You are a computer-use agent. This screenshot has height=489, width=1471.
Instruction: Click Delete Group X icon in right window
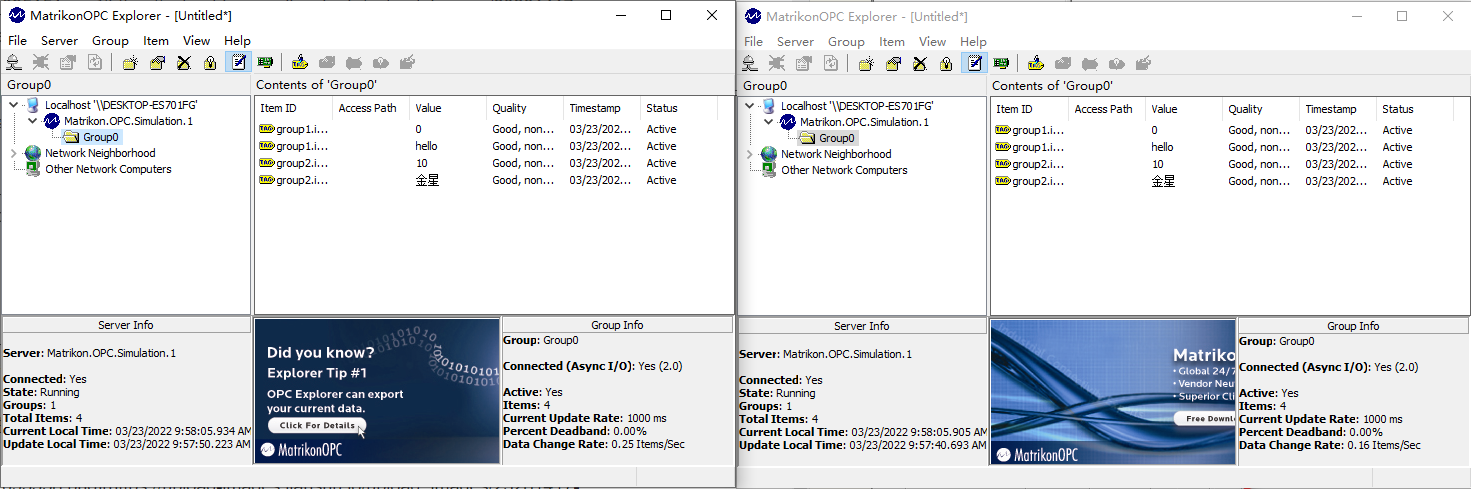click(x=920, y=63)
